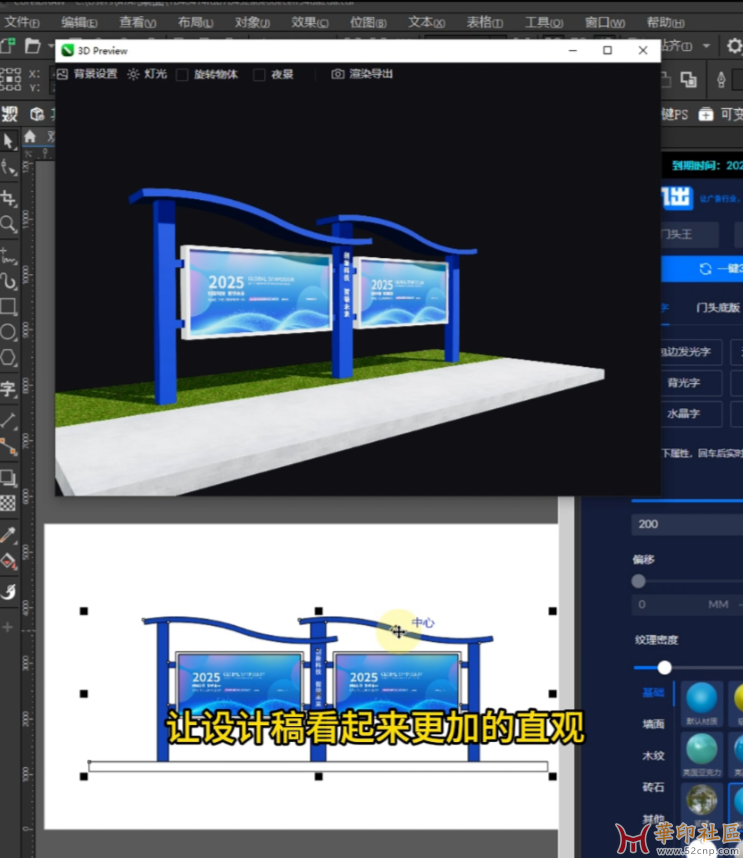Screen dimensions: 743x858
Task: Select the Shape tool in toolbox
Action: (x=8, y=167)
